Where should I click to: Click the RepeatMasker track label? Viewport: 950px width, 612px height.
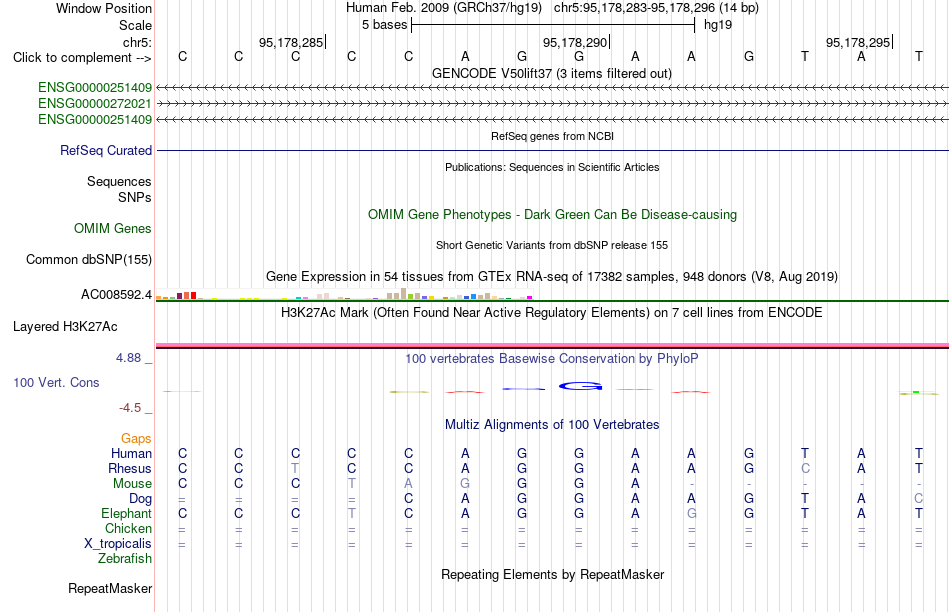click(x=110, y=588)
